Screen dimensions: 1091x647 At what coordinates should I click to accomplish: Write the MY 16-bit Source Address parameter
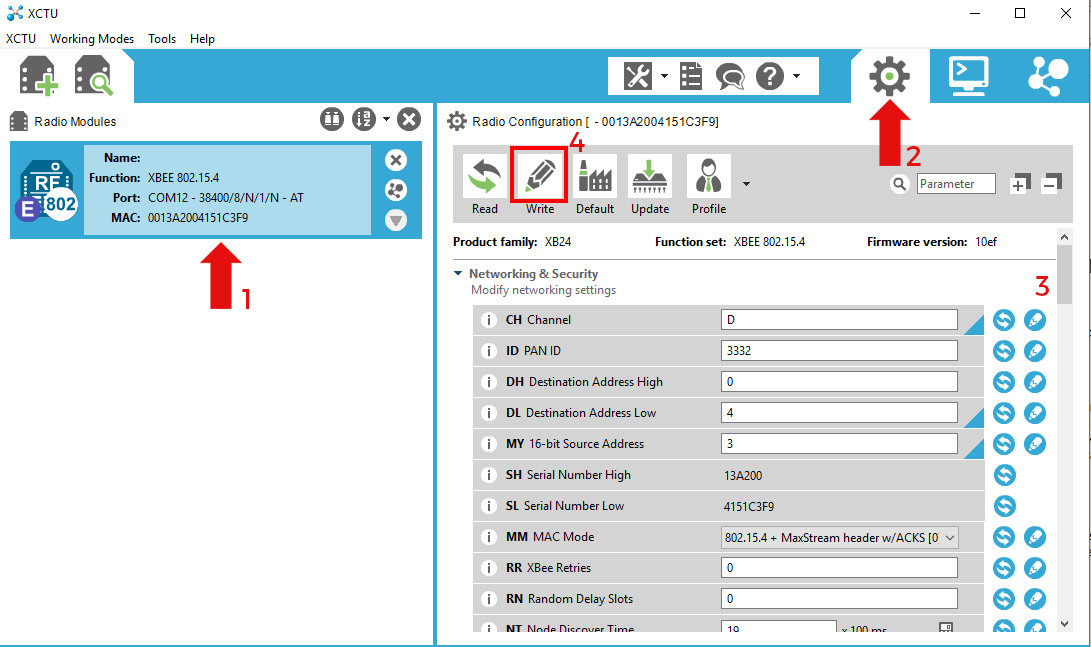coord(1035,444)
